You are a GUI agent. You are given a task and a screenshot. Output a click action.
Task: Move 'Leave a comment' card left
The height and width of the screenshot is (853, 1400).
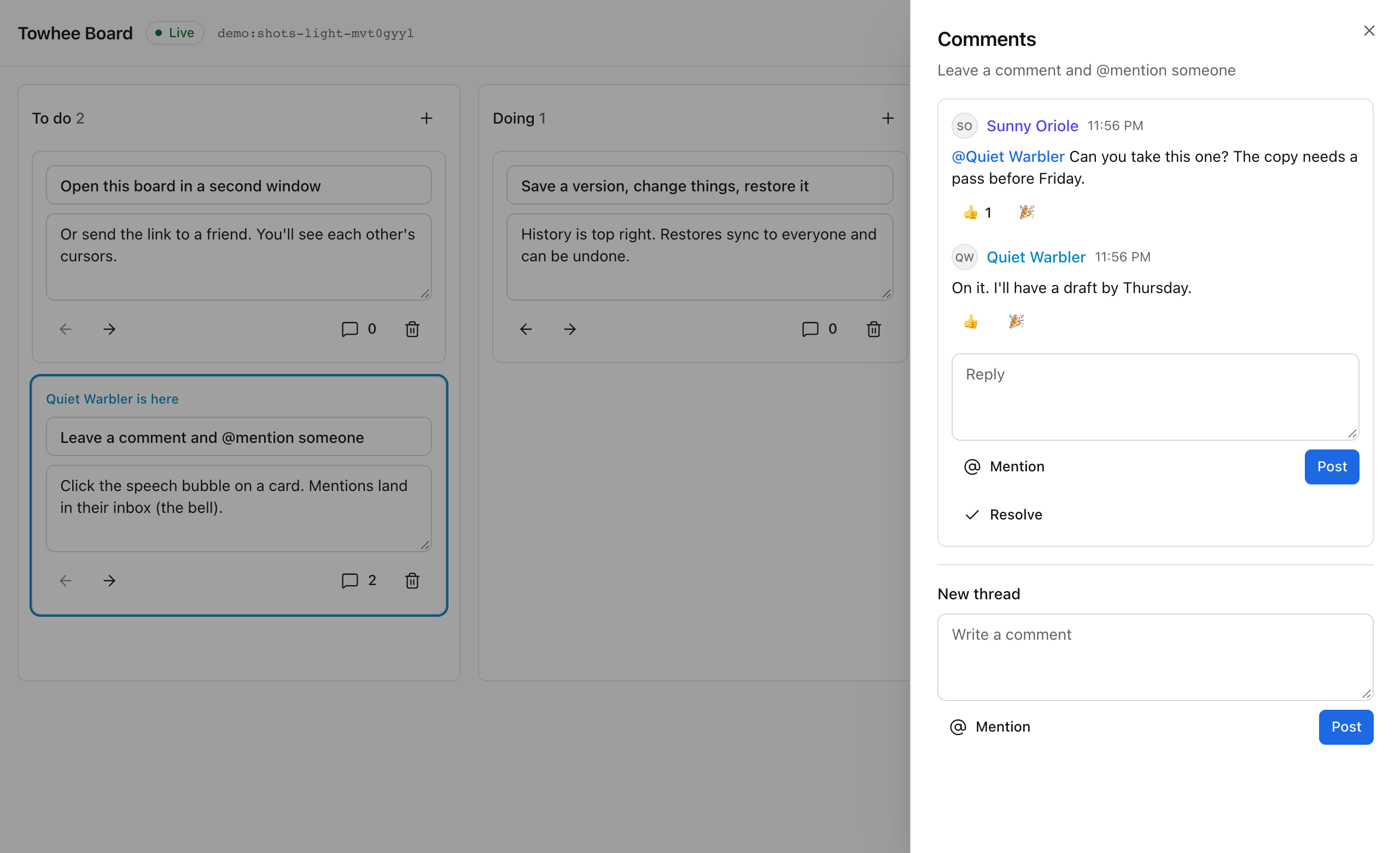coord(65,580)
